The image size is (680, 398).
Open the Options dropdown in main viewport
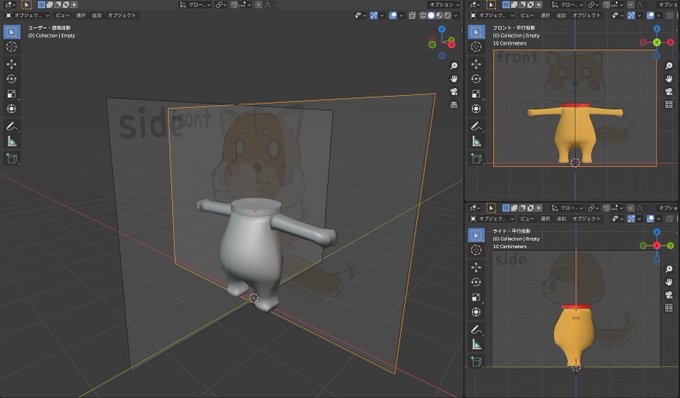[444, 5]
